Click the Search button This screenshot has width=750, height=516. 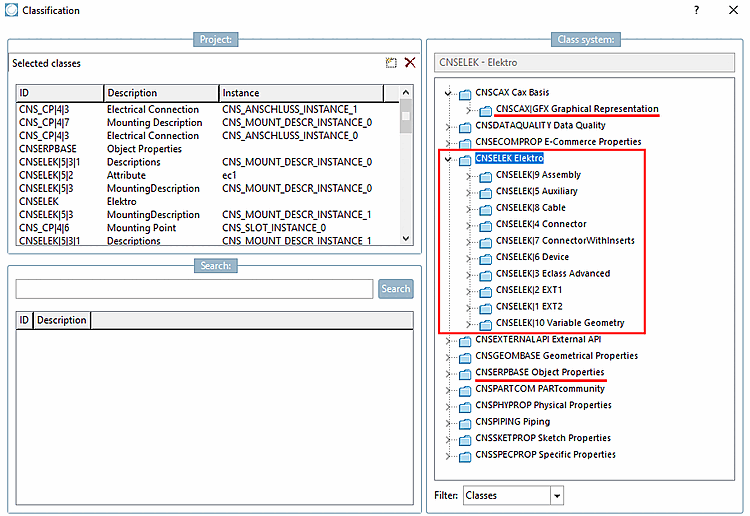(x=396, y=289)
